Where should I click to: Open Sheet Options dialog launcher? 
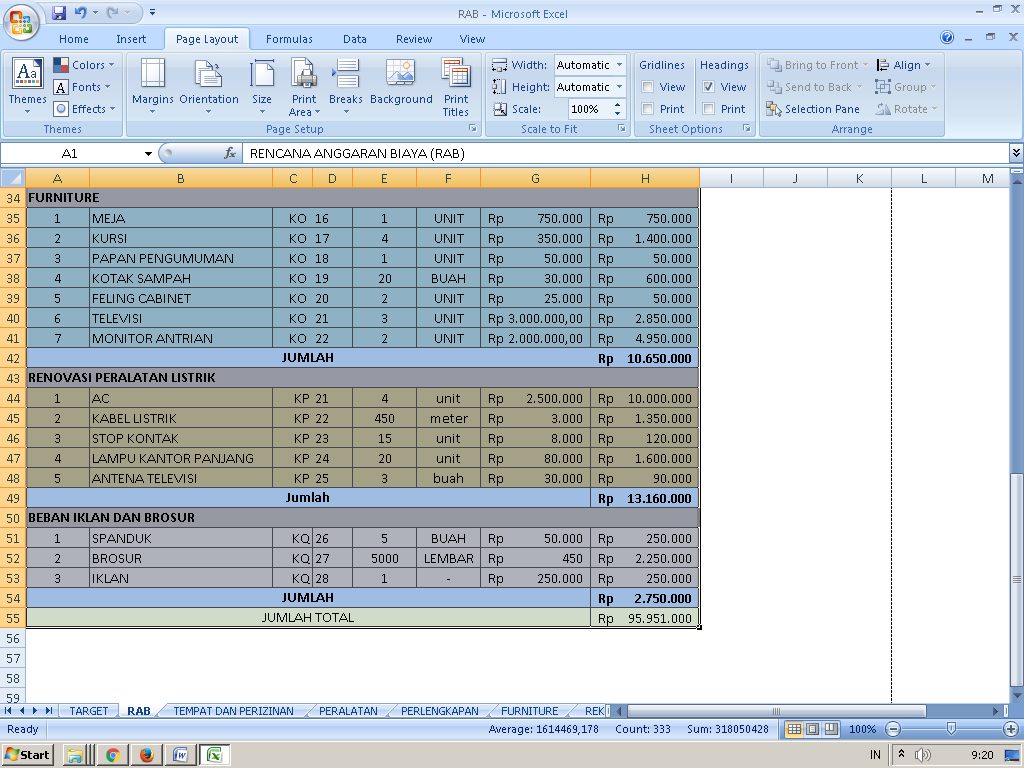point(746,129)
